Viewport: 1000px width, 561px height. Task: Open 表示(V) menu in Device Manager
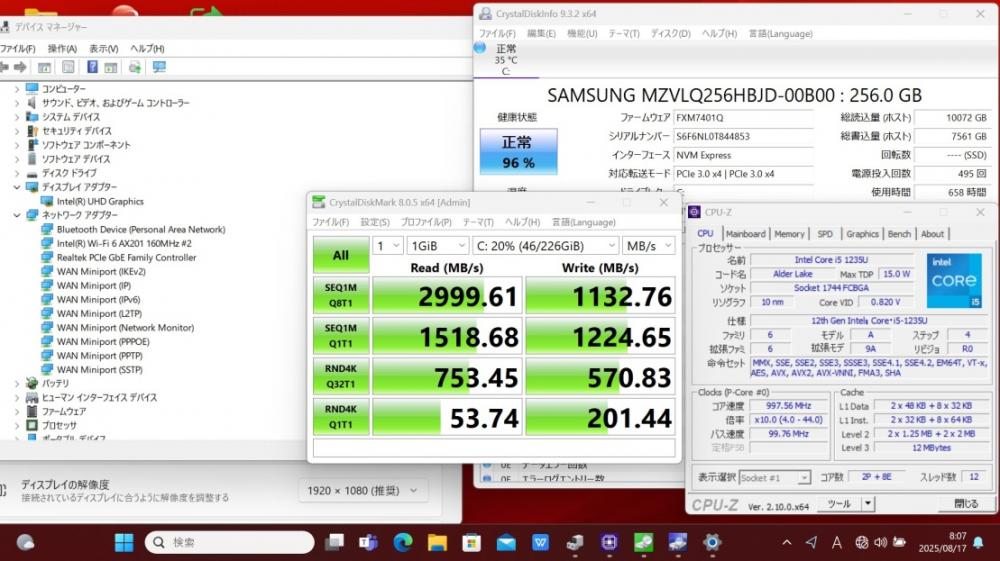[x=103, y=48]
